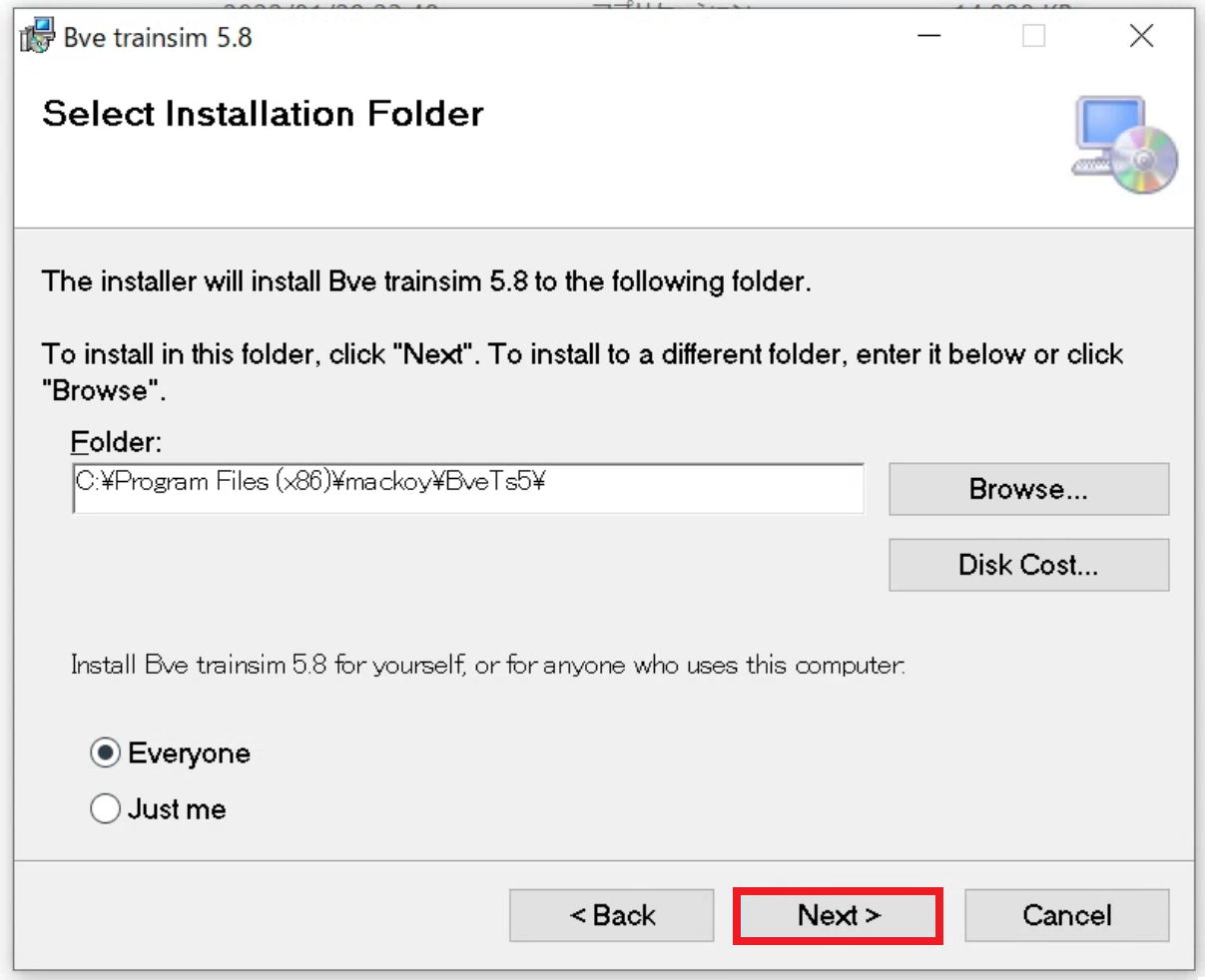
Task: Open the Disk Cost... dialog
Action: [1028, 565]
